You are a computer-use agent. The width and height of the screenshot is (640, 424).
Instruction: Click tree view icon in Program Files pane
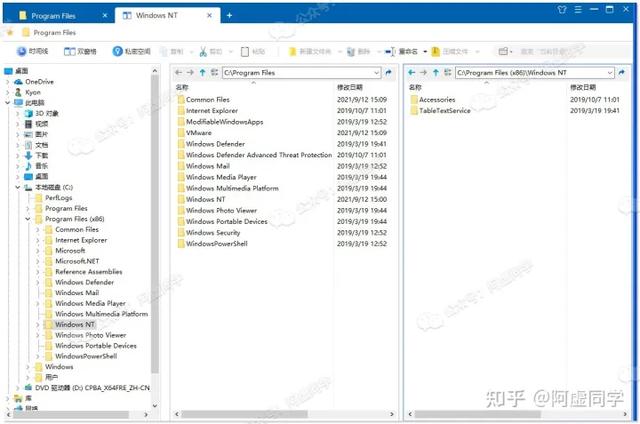tap(214, 72)
